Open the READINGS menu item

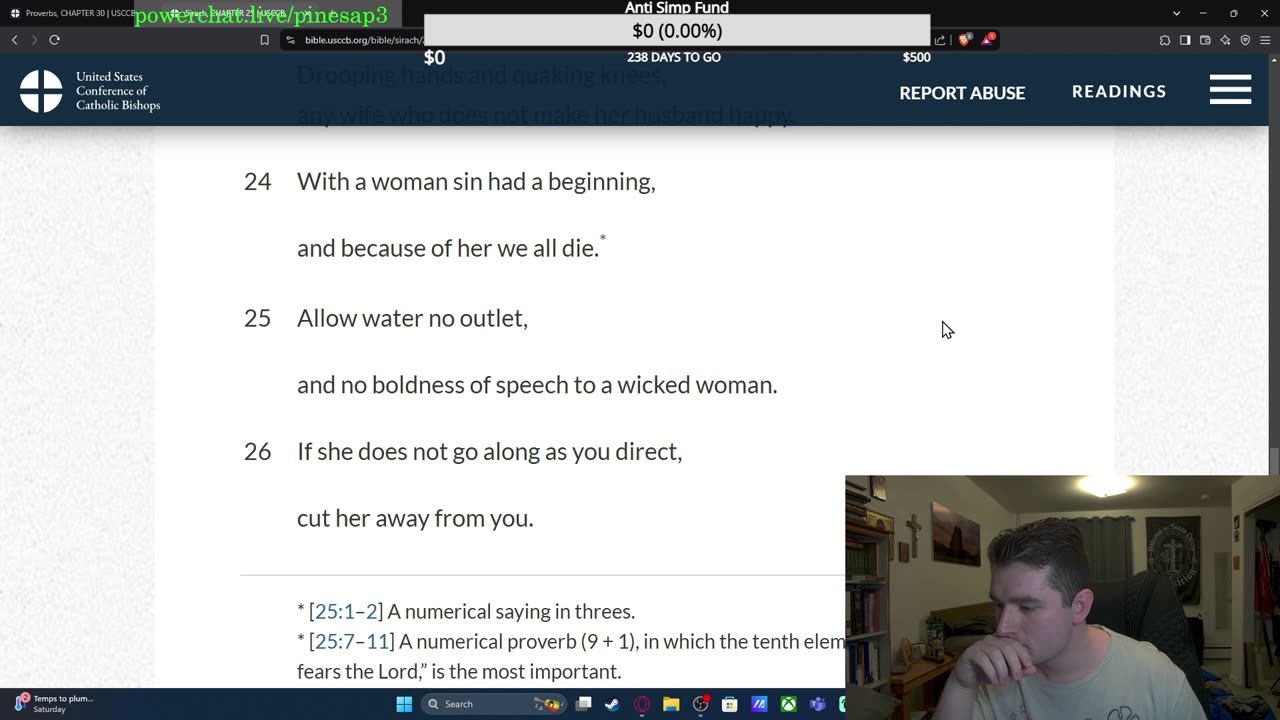tap(1119, 91)
